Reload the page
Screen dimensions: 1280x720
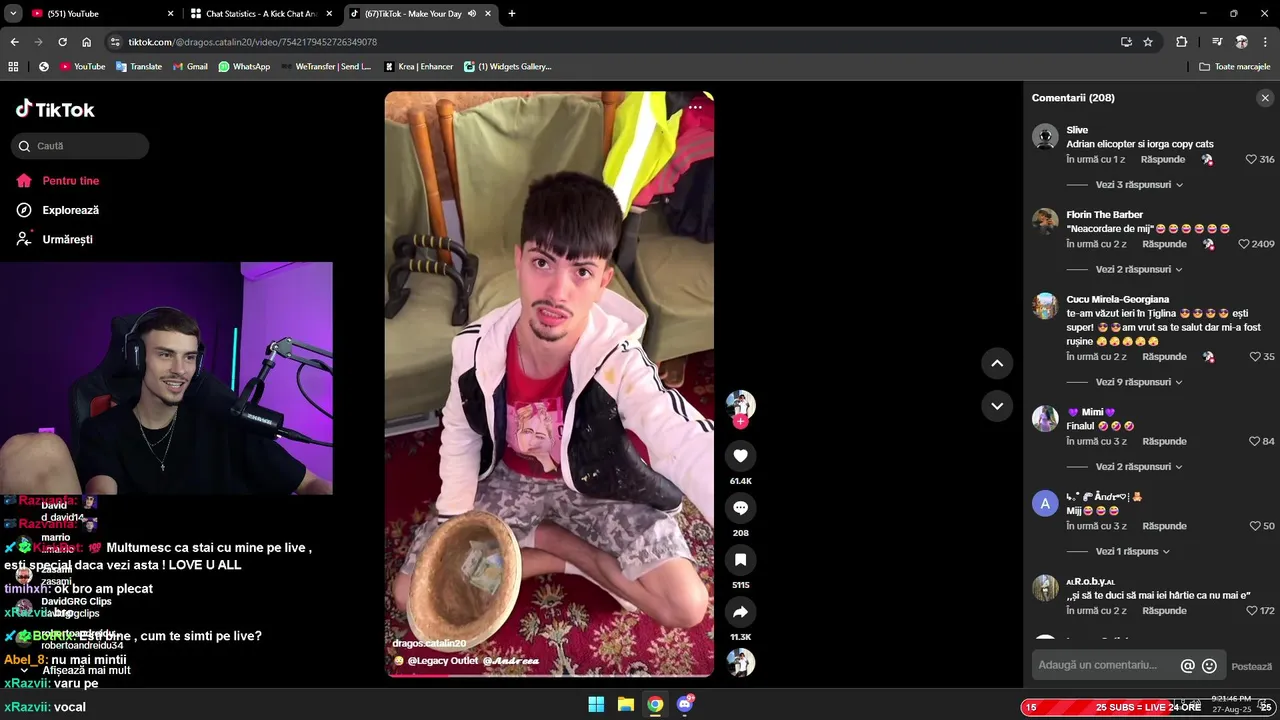[62, 42]
